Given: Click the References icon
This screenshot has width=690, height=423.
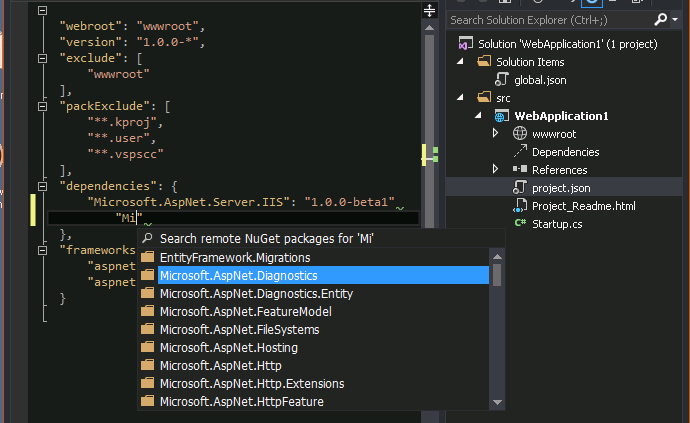Looking at the screenshot, I should coord(520,169).
